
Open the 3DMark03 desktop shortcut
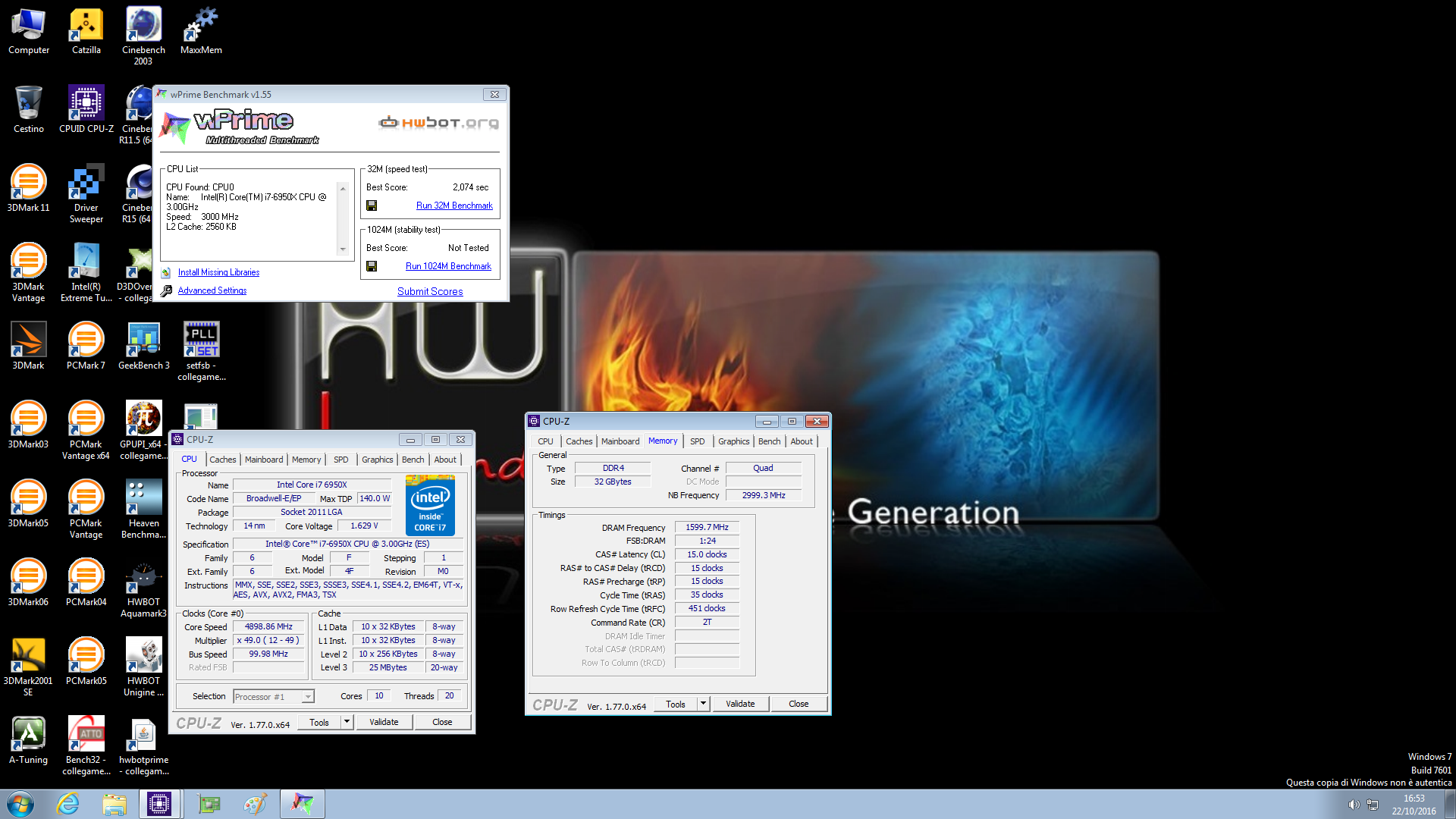pyautogui.click(x=29, y=425)
